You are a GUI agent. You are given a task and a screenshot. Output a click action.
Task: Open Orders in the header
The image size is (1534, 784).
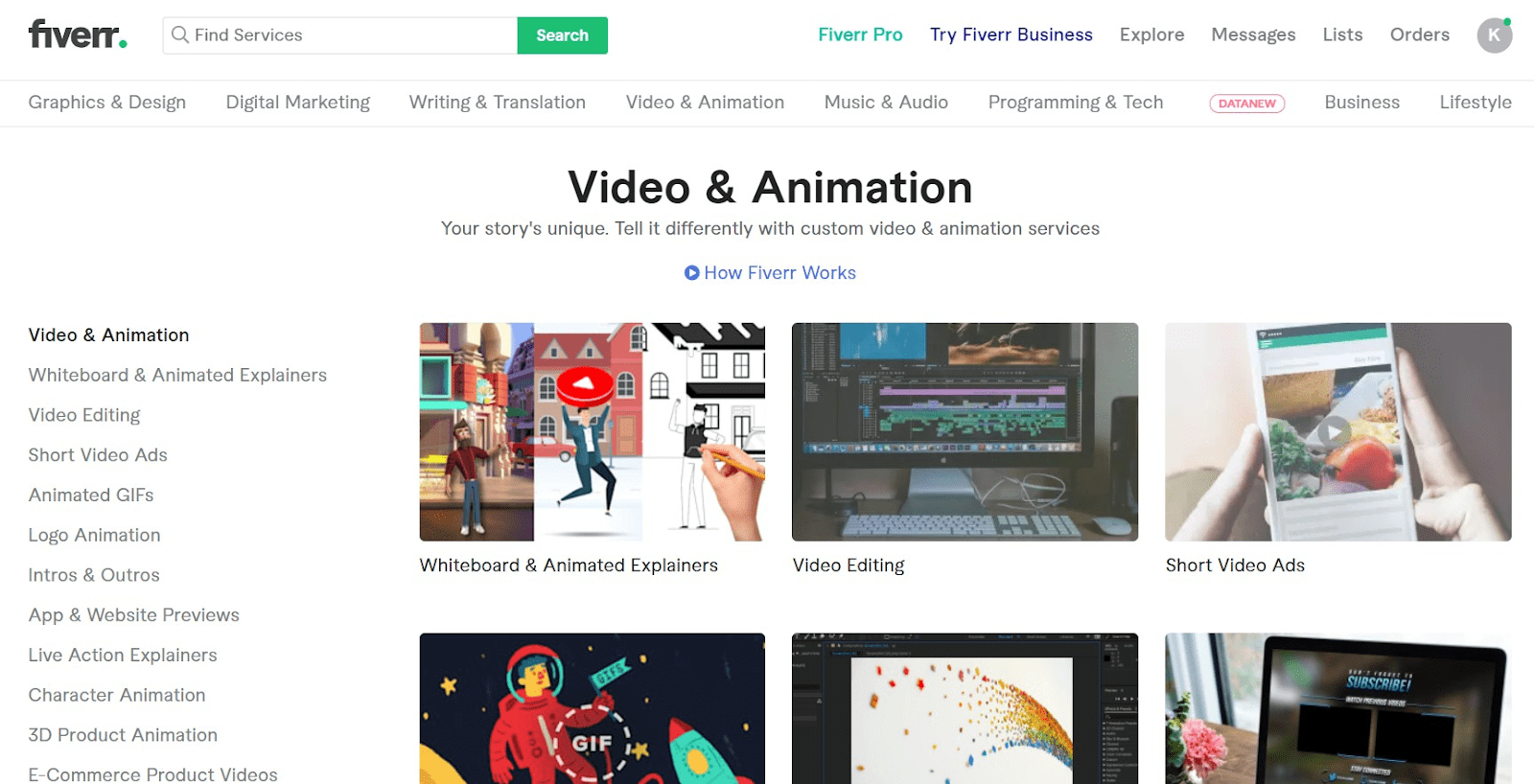click(x=1419, y=35)
